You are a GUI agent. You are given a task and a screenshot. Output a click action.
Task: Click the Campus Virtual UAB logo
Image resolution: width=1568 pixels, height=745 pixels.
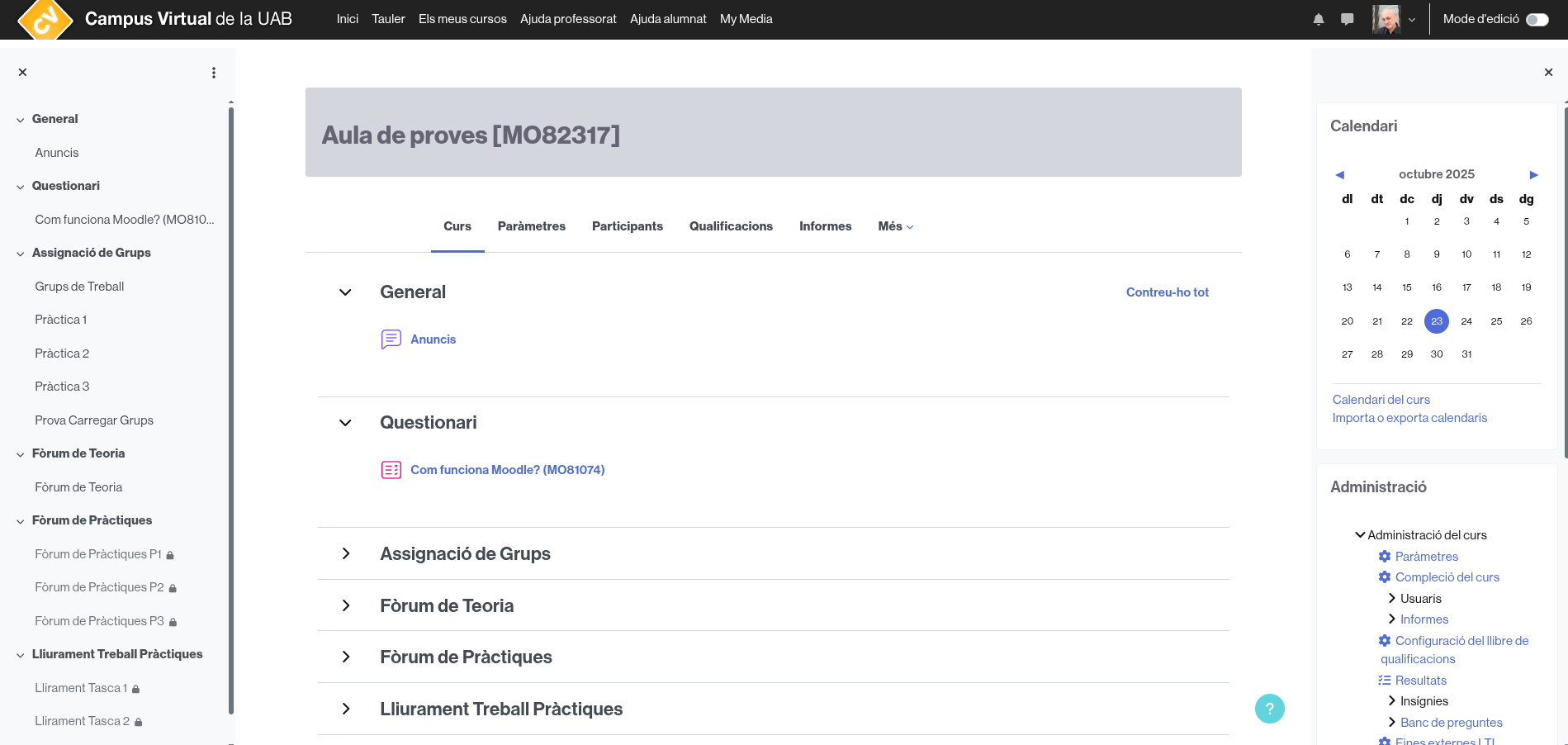click(45, 19)
